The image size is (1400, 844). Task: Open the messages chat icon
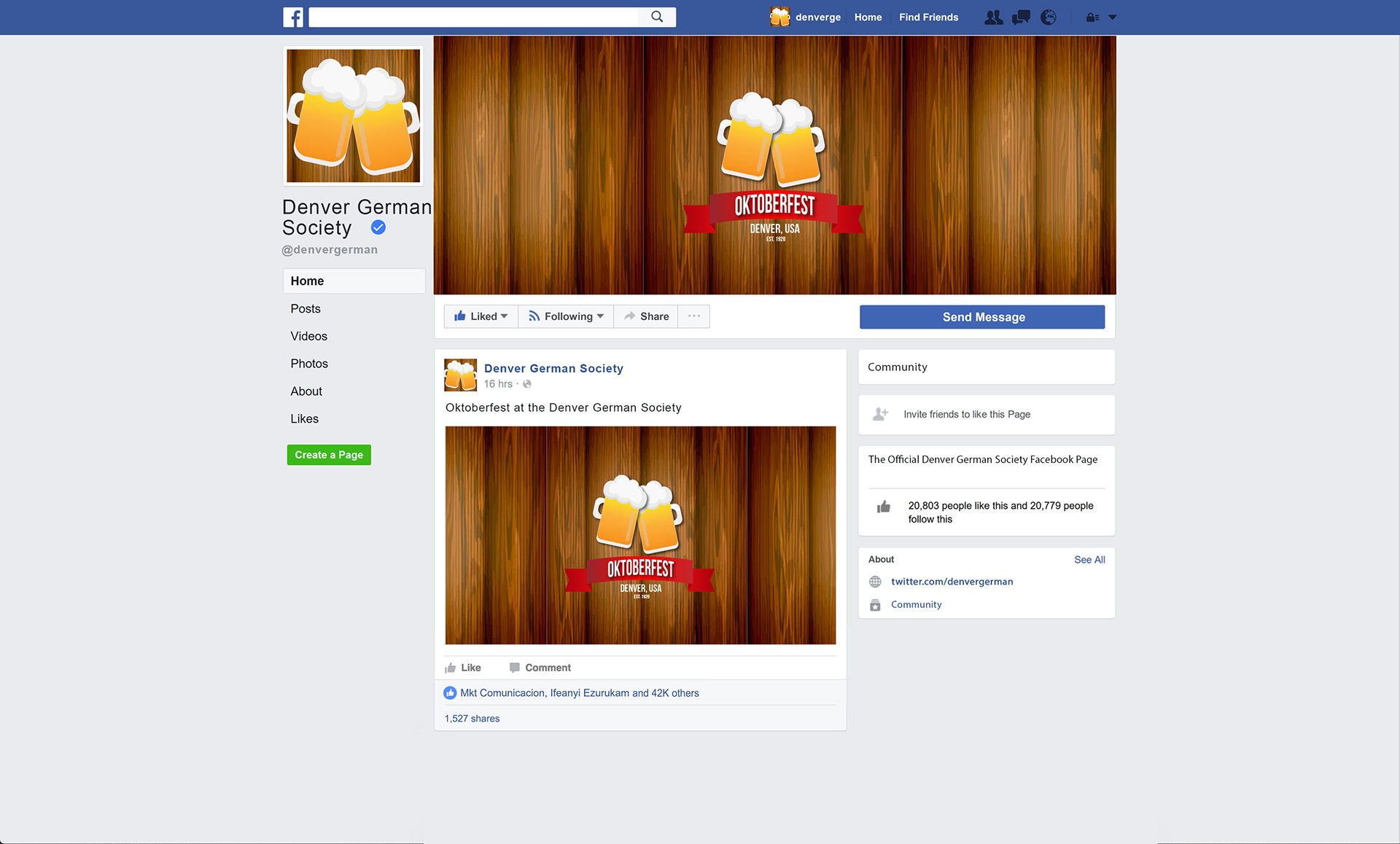[1021, 17]
